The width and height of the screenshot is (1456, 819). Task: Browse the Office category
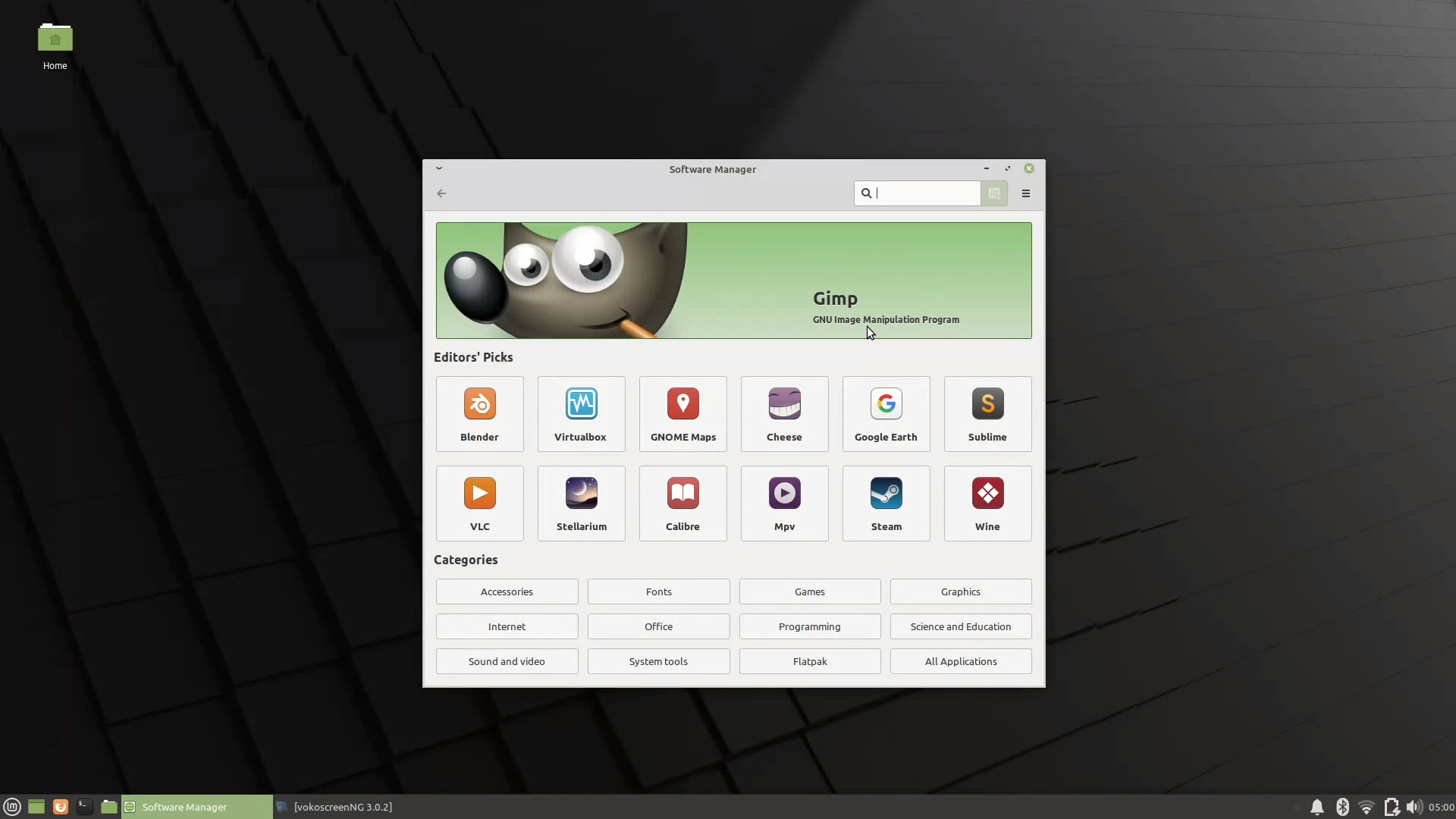point(658,626)
